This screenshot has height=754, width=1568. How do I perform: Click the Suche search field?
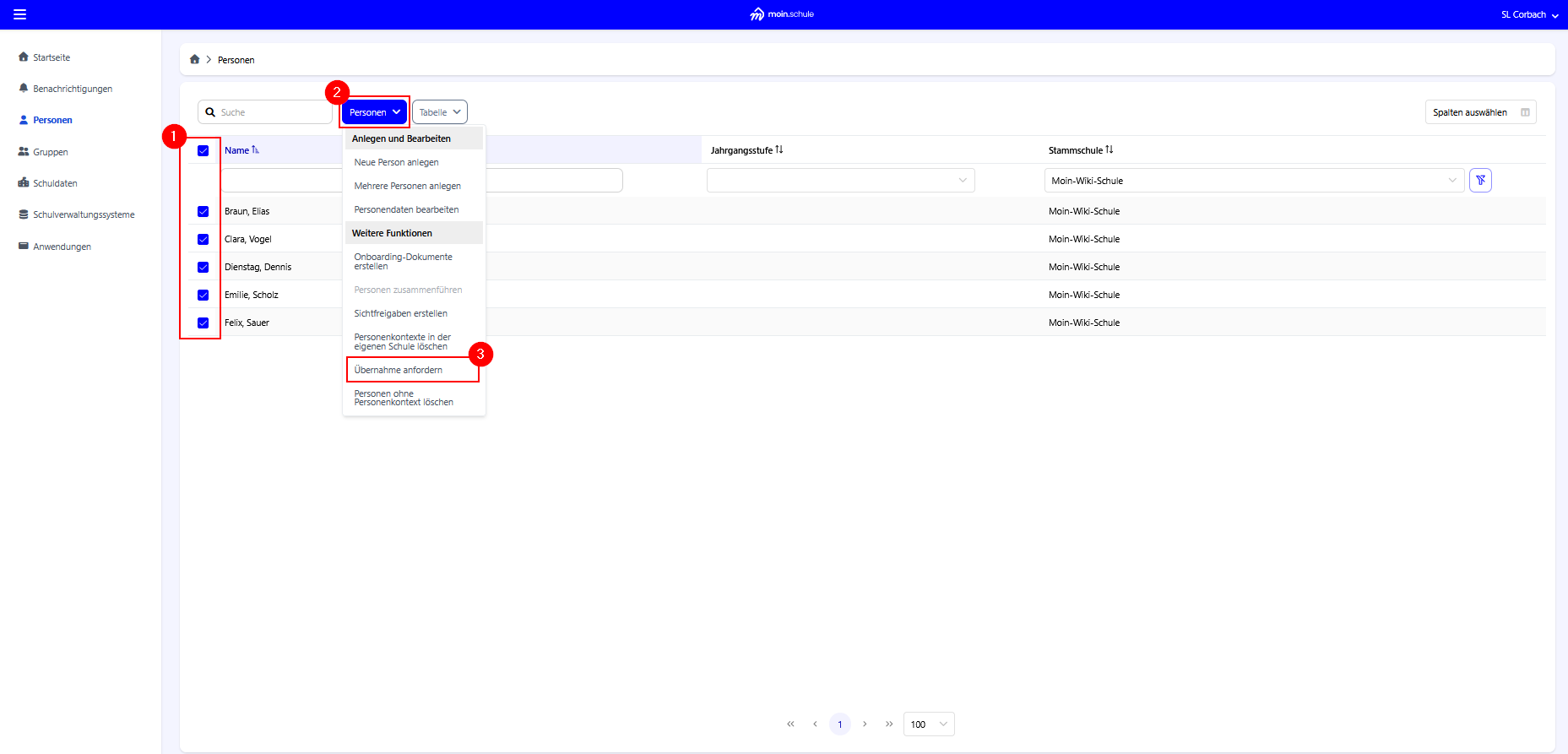tap(272, 112)
